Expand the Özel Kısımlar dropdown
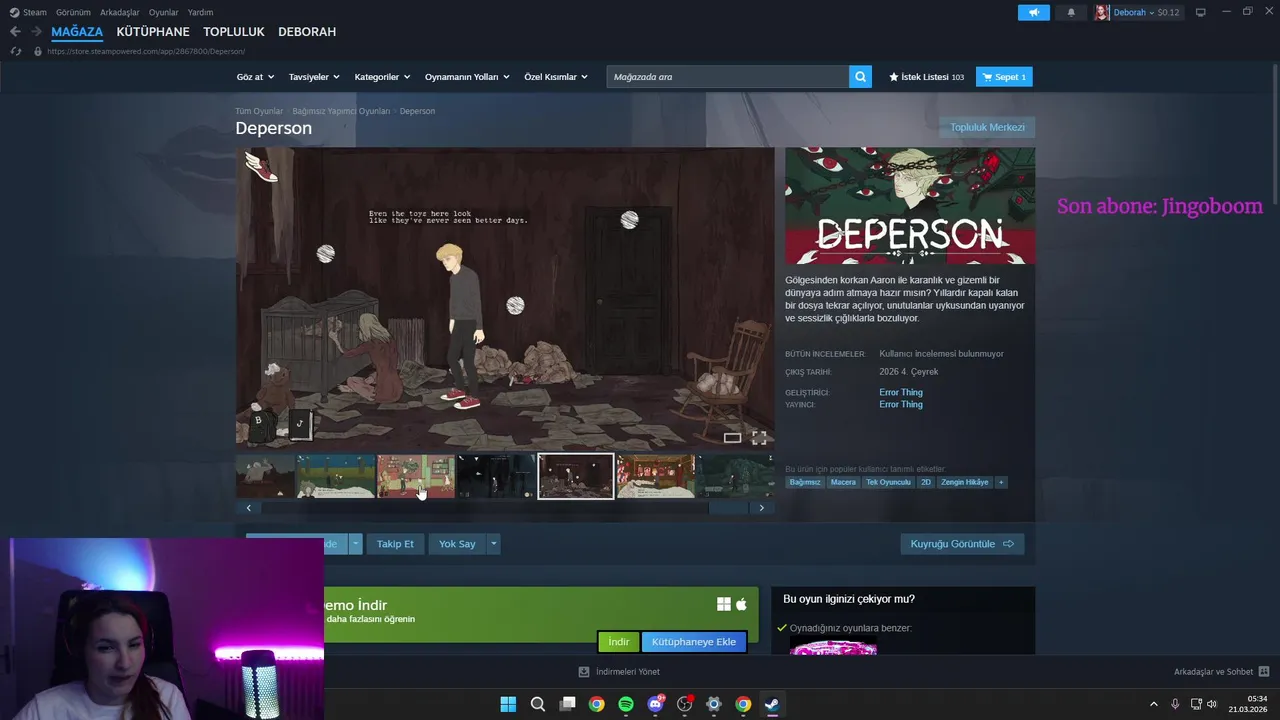This screenshot has width=1280, height=720. (556, 77)
